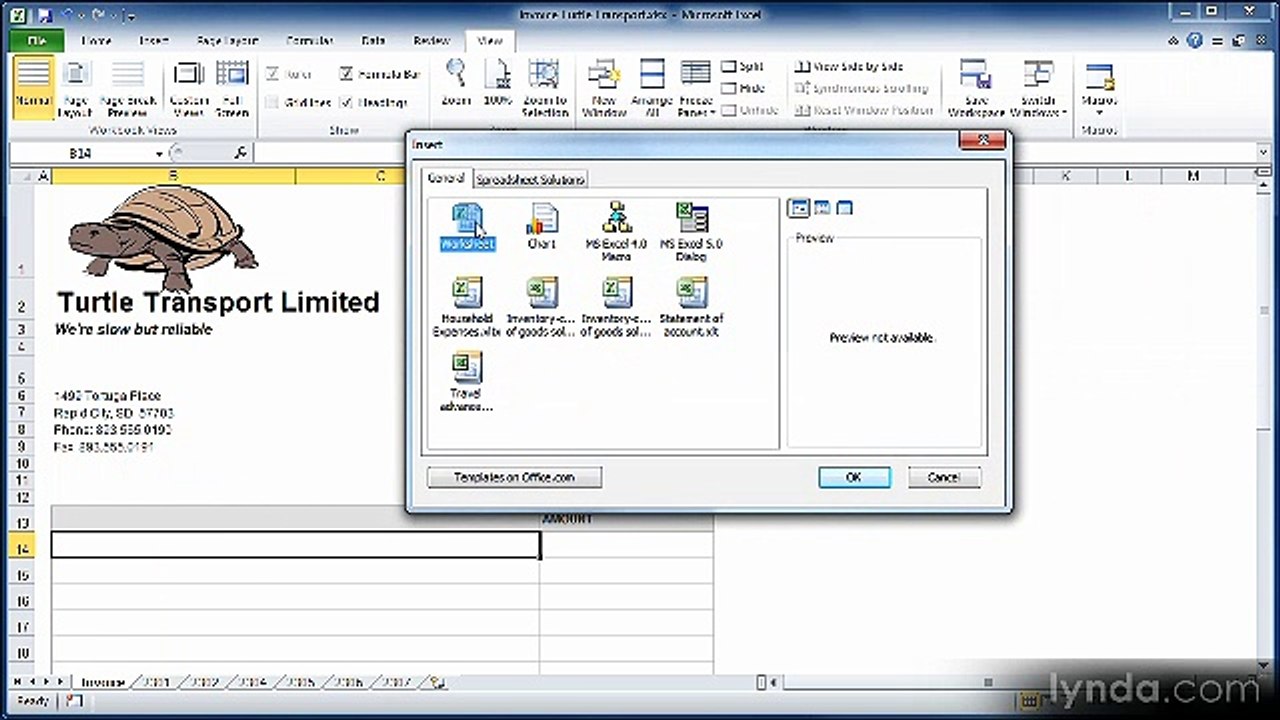Choose the Travel advance template
Screen dimensions: 1280x720
[x=466, y=381]
